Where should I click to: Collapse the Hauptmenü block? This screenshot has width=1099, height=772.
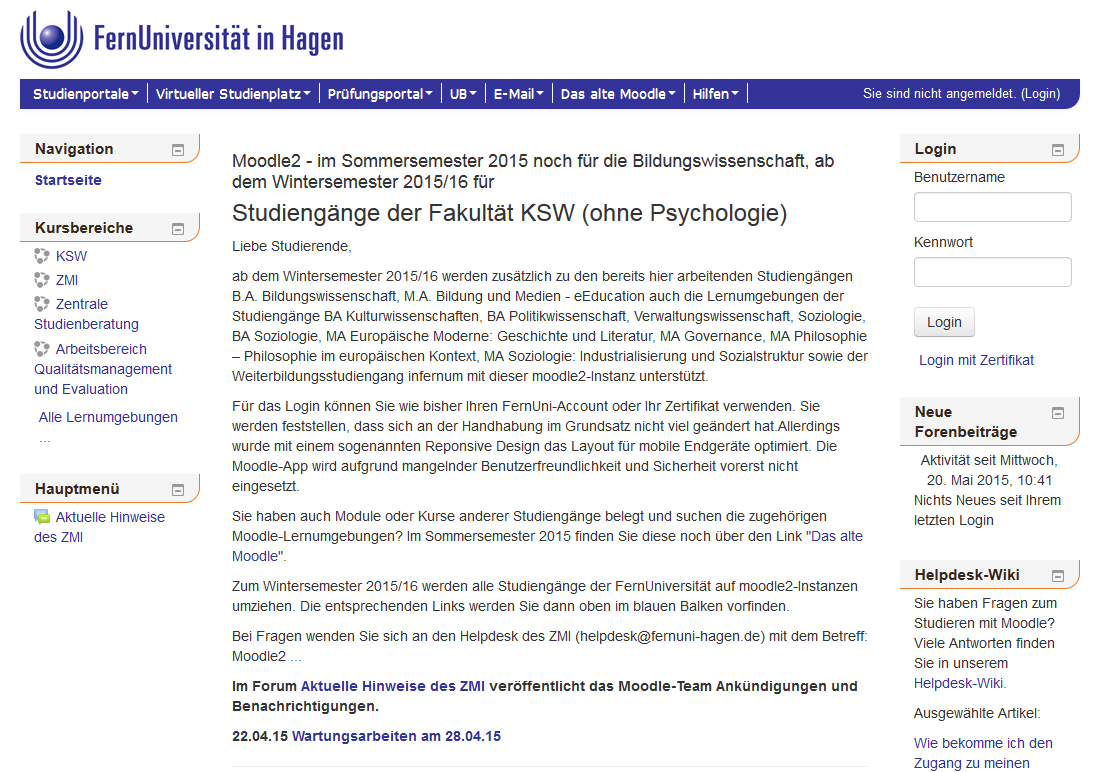click(178, 490)
